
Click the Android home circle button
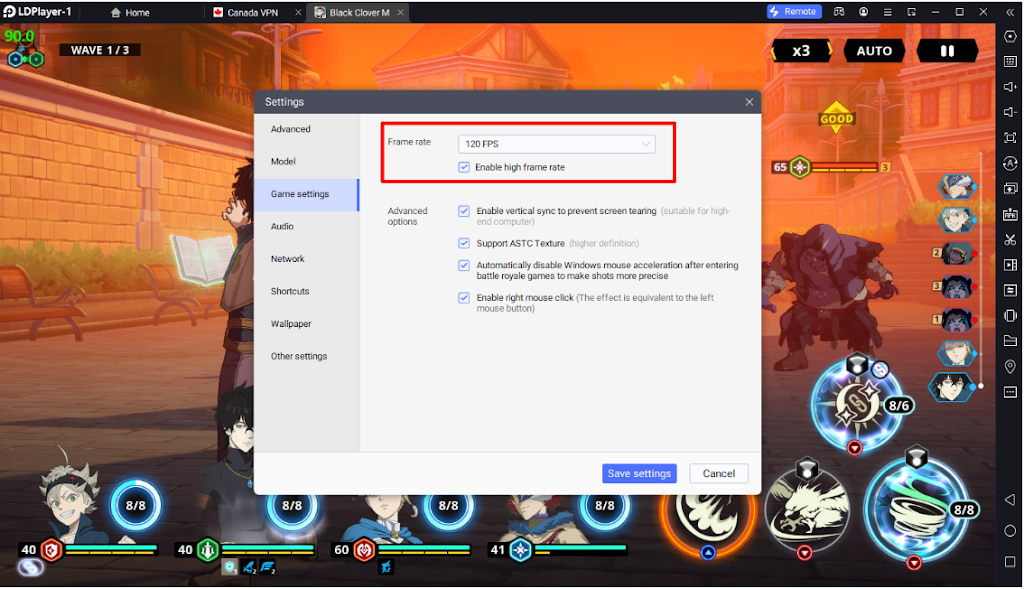coord(1010,531)
